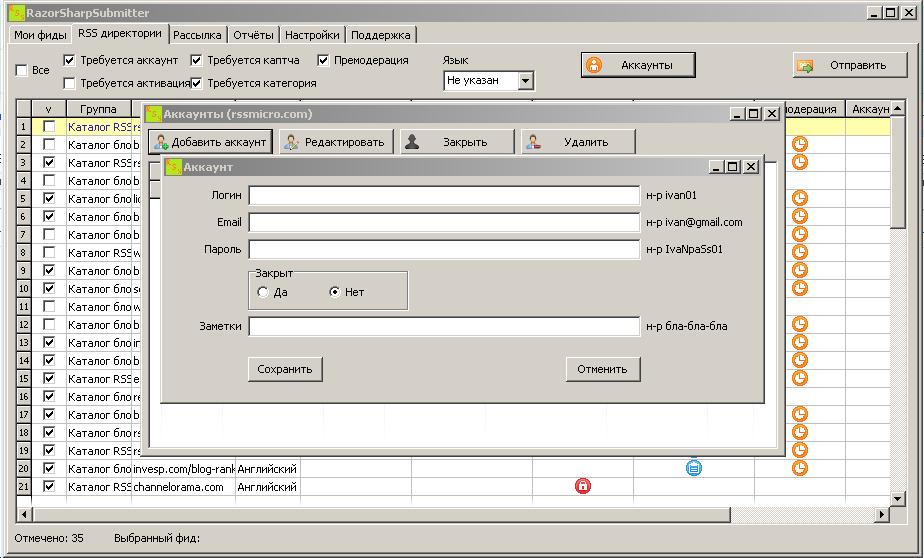The width and height of the screenshot is (924, 558).
Task: Open the Настройки tab
Action: 312,35
